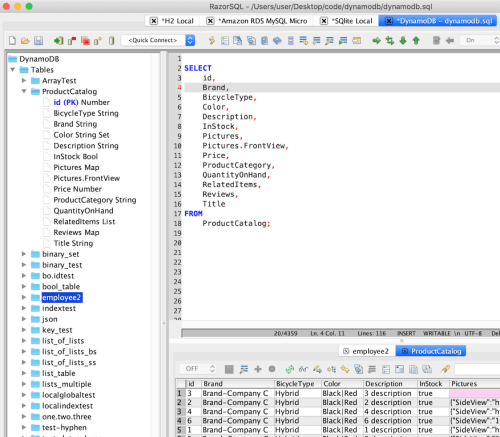This screenshot has height=437, width=500.
Task: Click the gray left arrow toolbar icon
Action: [450, 41]
